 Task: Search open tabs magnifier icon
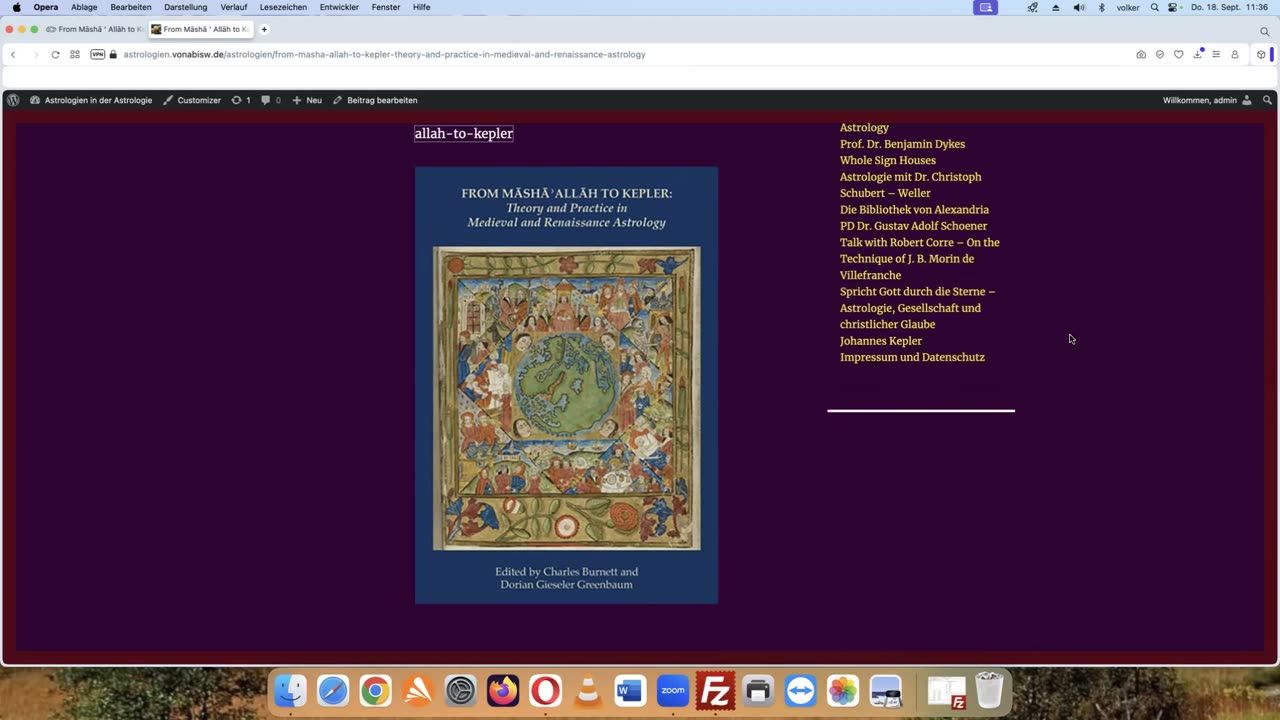point(1264,31)
